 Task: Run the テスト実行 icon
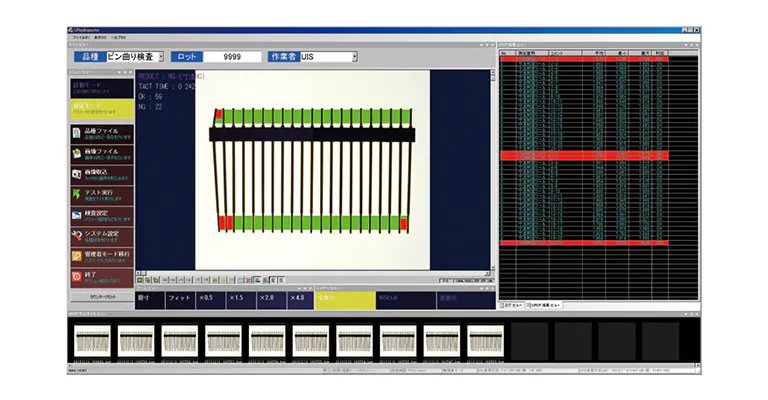click(x=78, y=194)
